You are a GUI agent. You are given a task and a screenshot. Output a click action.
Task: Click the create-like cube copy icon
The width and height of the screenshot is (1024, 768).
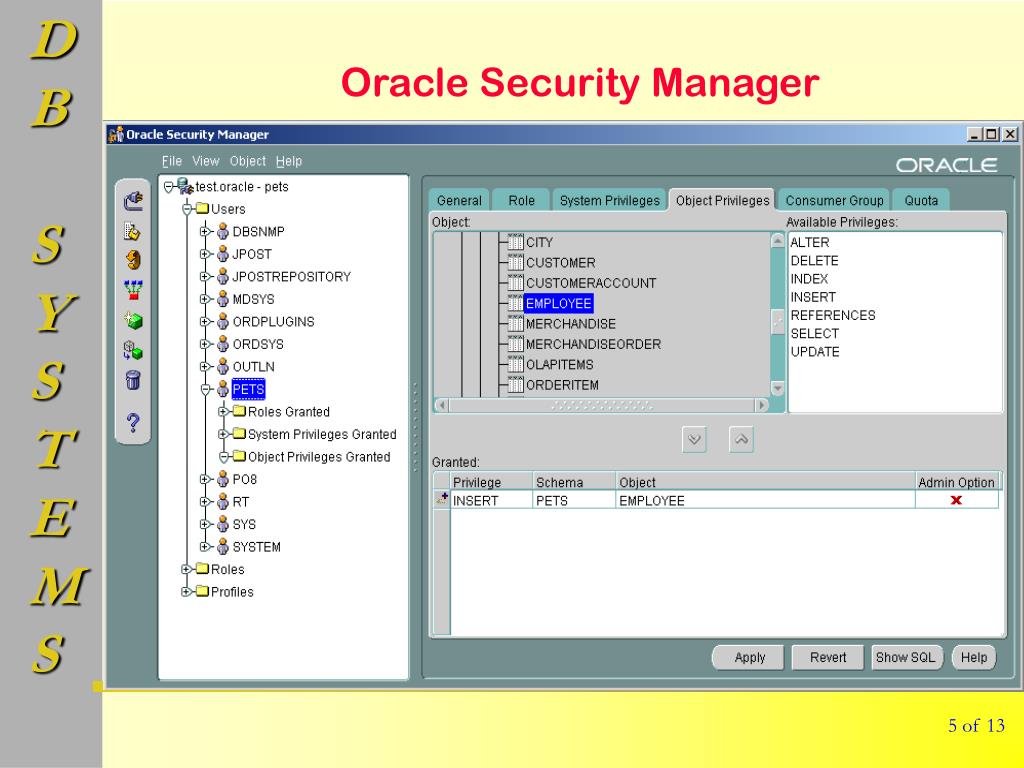133,351
